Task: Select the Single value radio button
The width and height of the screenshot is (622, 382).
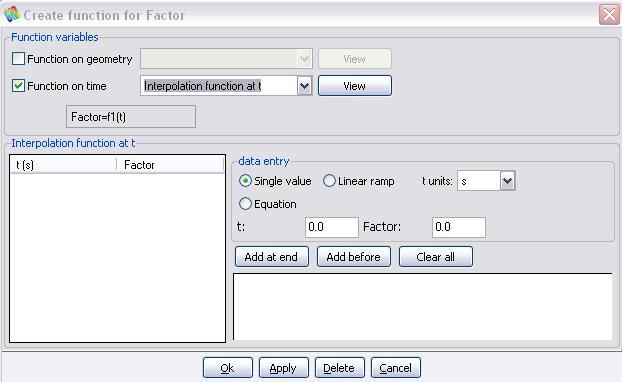Action: [x=245, y=181]
